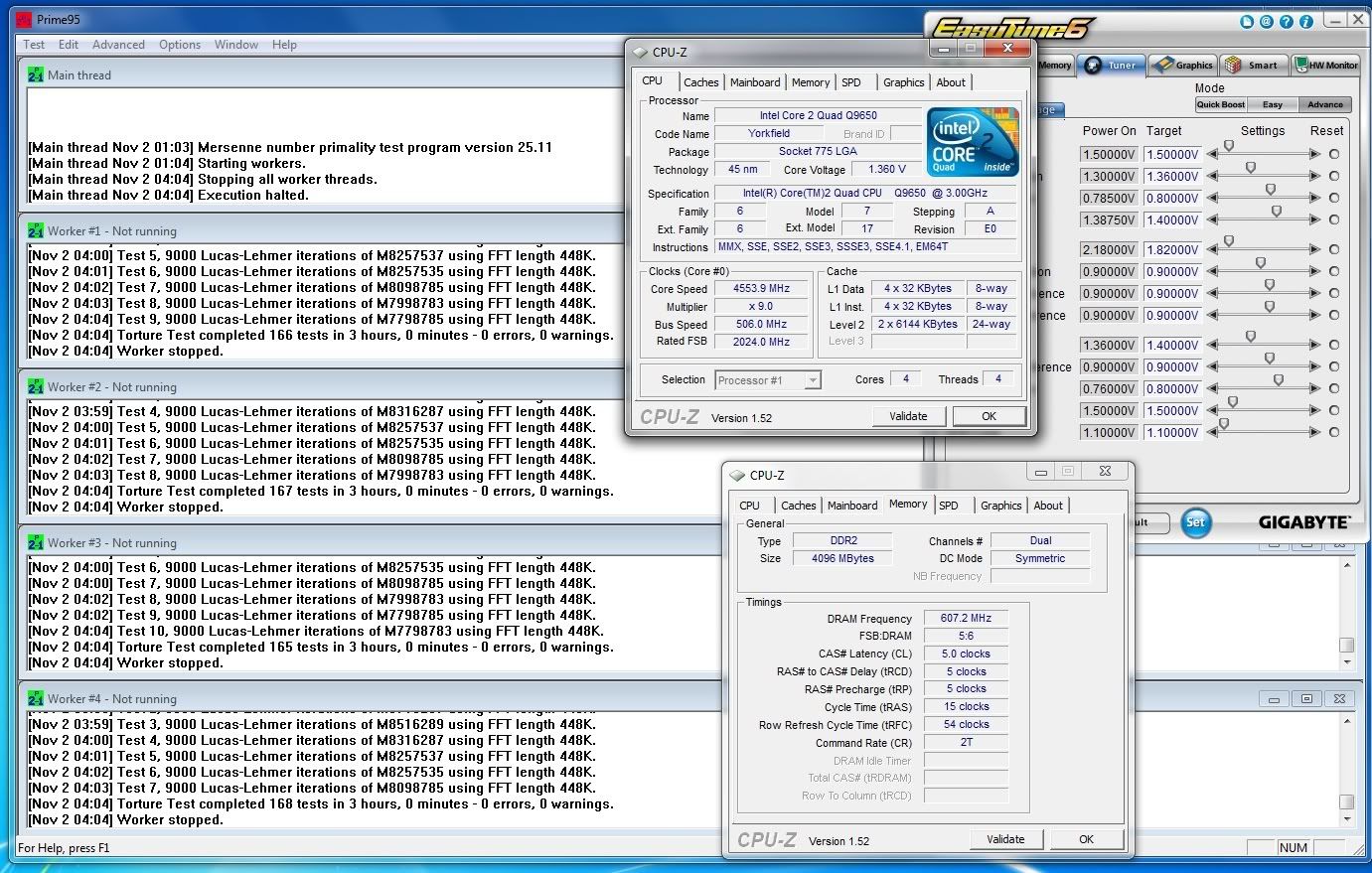
Task: Click Validate in the upper CPU-Z window
Action: 908,416
